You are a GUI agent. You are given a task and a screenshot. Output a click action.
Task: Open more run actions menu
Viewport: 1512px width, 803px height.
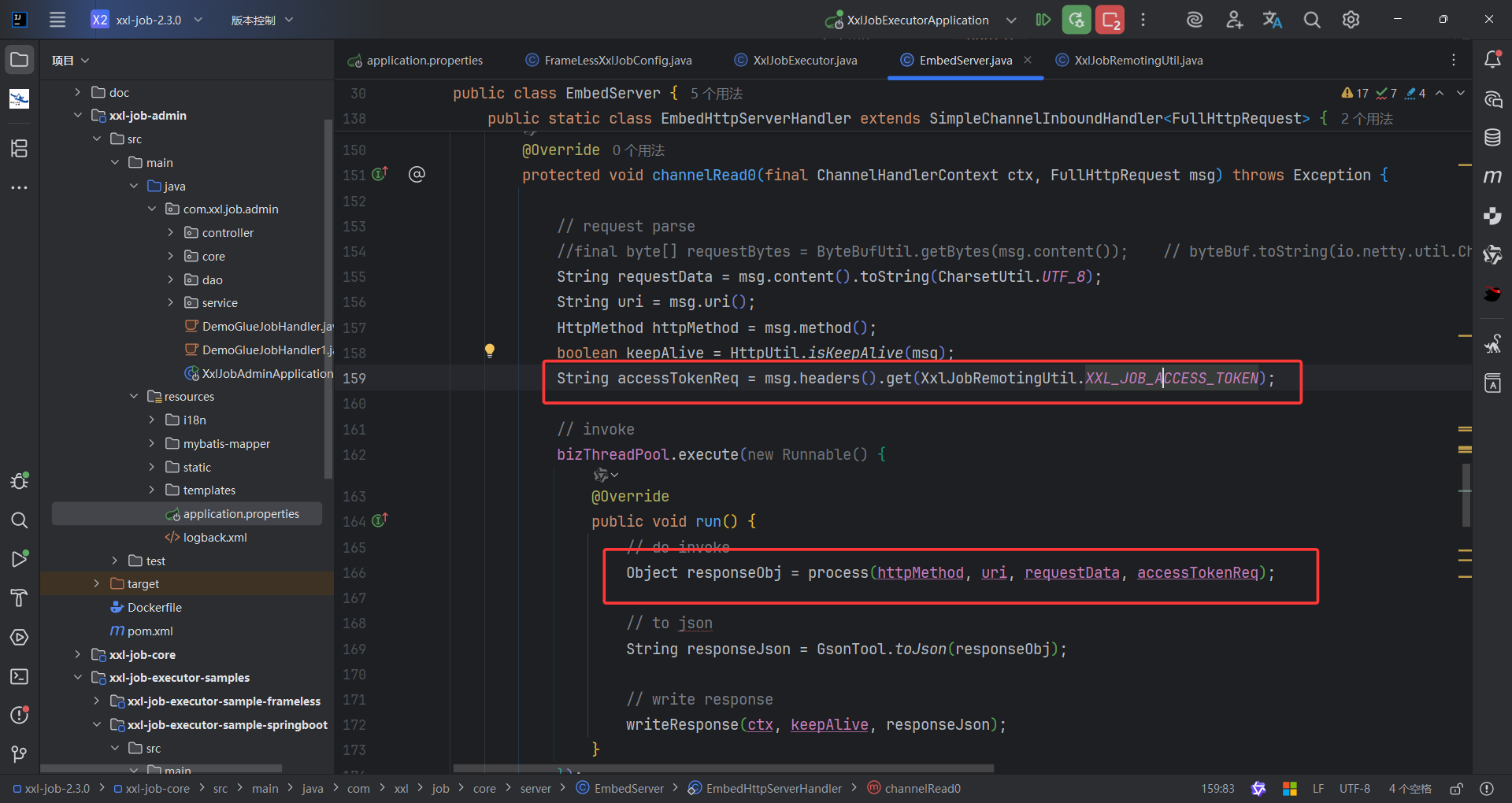click(x=1143, y=20)
